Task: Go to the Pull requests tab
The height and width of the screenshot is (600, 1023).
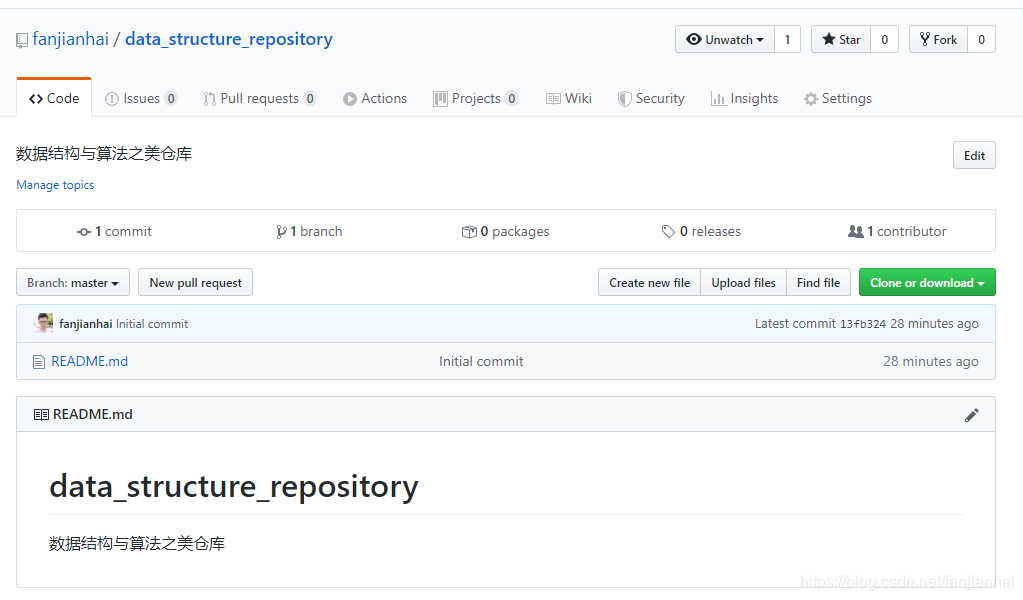Action: pos(260,98)
